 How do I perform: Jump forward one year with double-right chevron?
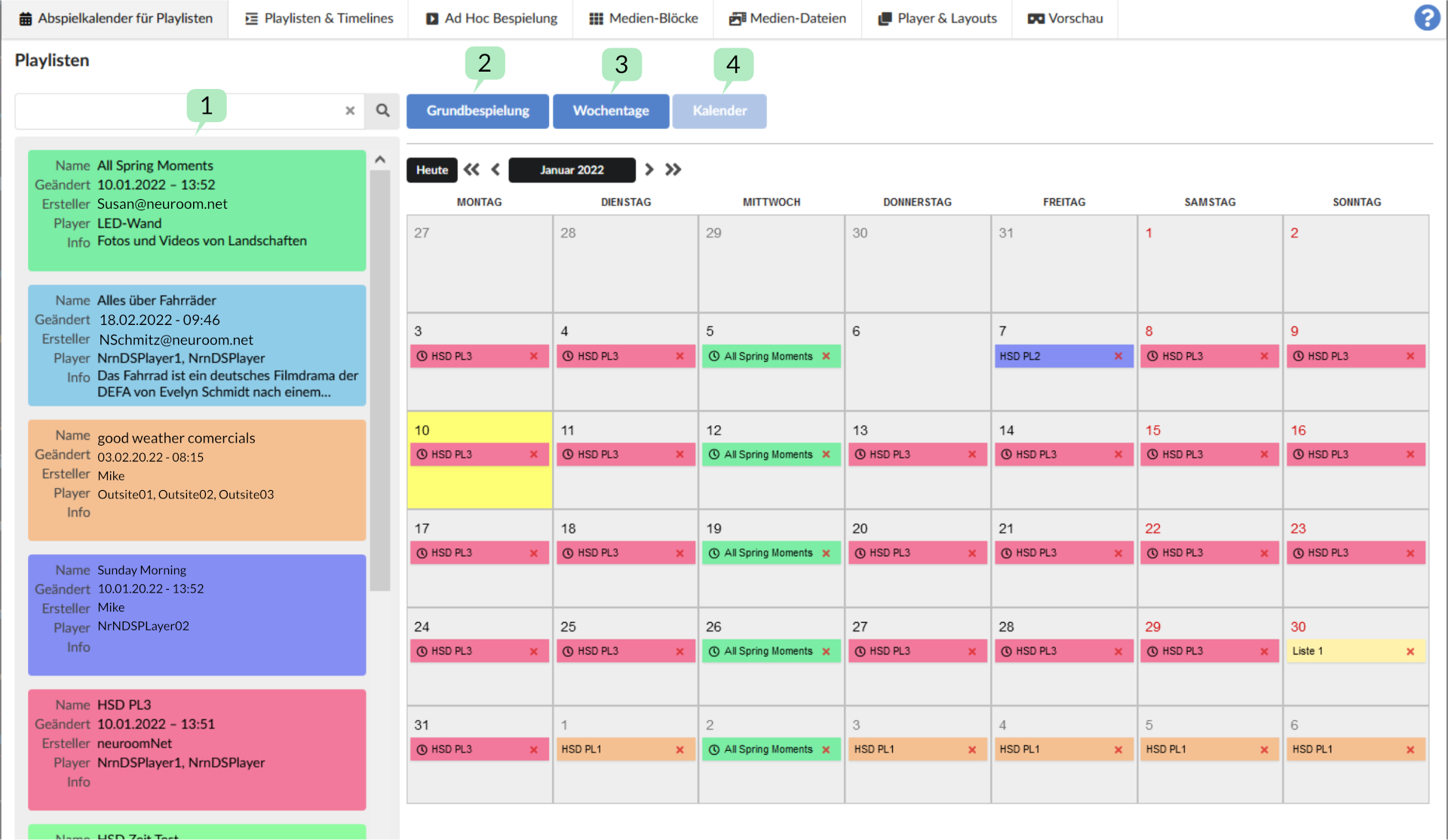[673, 170]
